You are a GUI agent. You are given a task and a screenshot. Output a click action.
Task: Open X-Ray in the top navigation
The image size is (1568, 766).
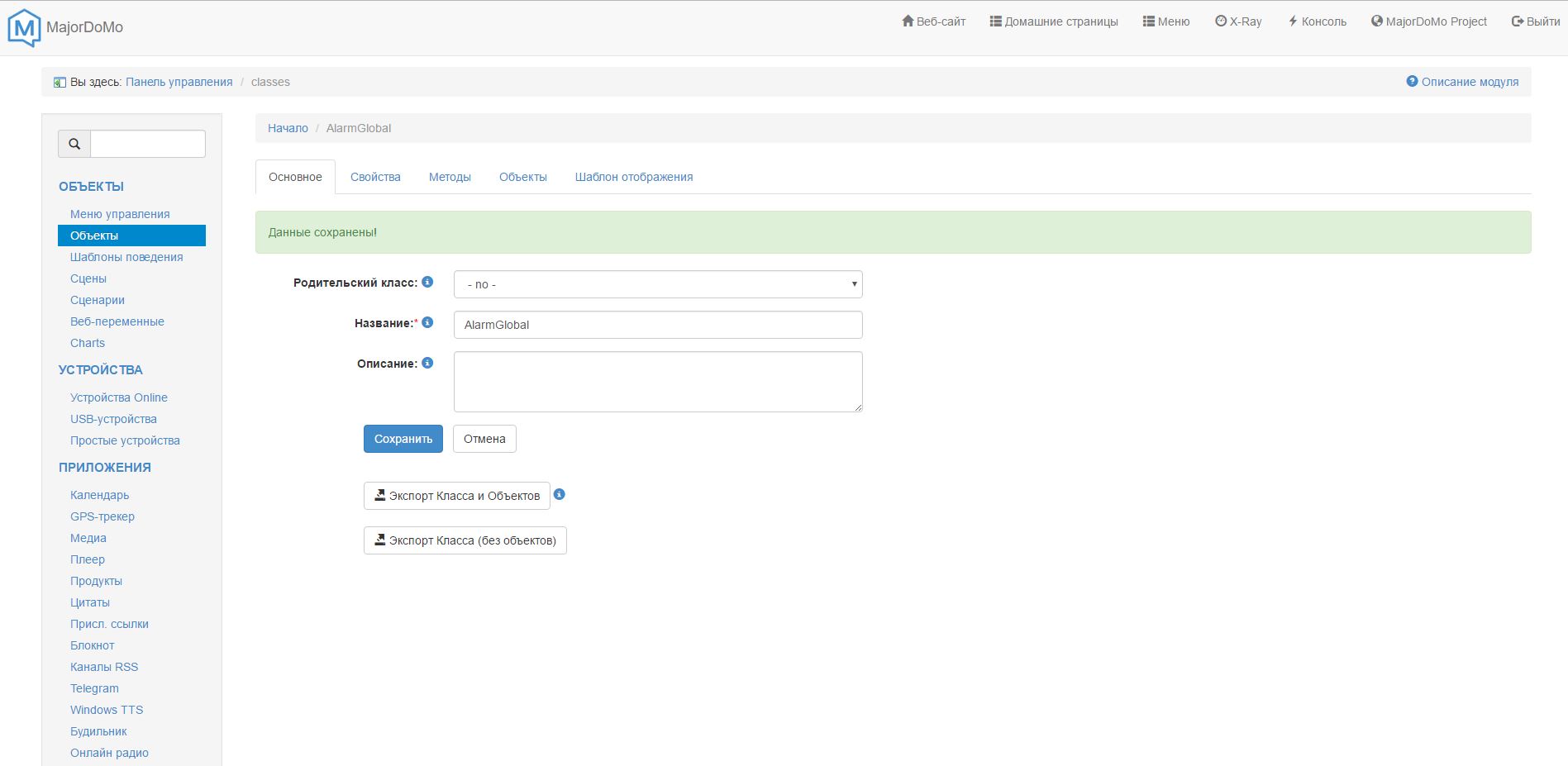[x=1238, y=21]
